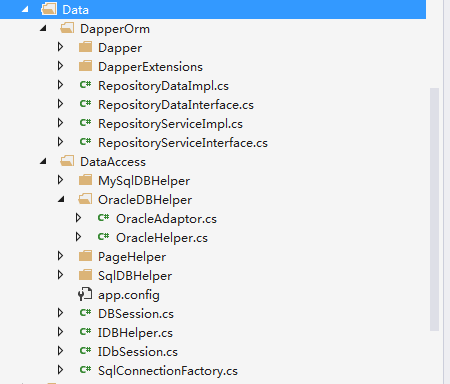Click the open folder icon of OracleDBHelper

(85, 199)
